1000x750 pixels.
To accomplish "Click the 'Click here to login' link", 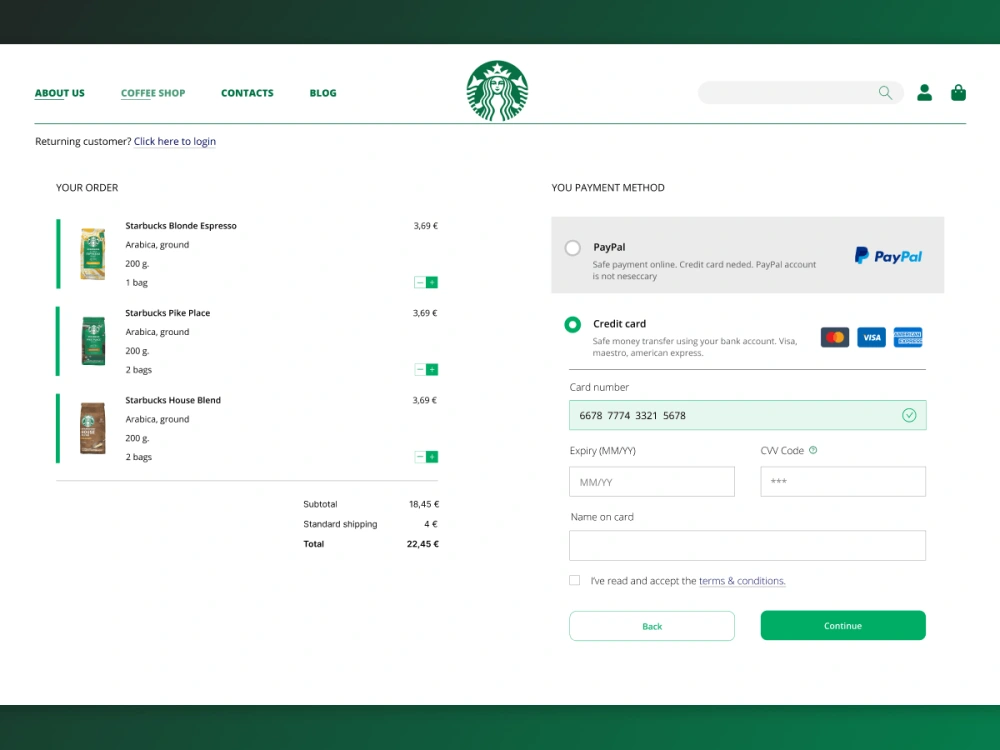I will [x=175, y=142].
